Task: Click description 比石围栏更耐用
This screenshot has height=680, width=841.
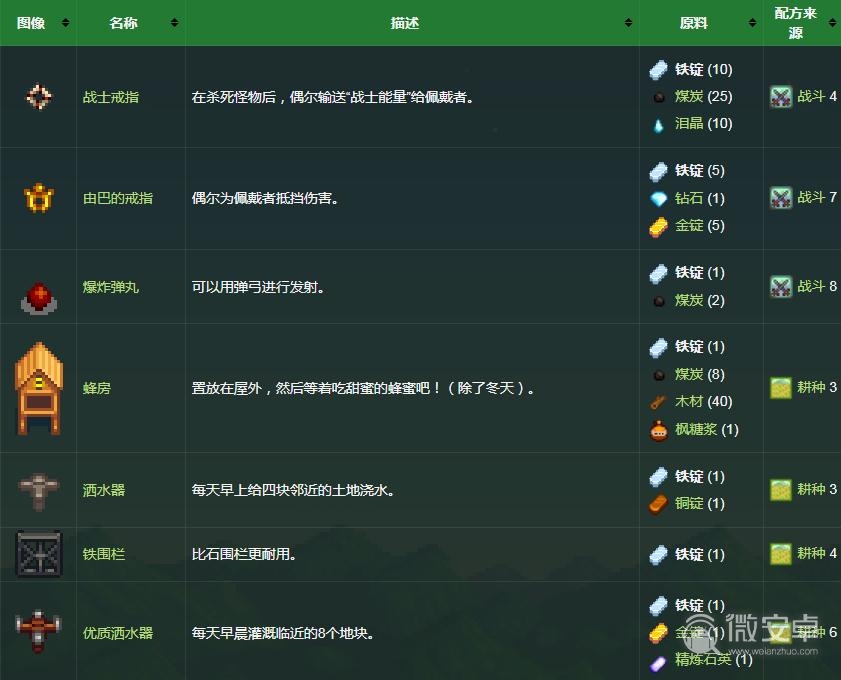Action: (245, 554)
